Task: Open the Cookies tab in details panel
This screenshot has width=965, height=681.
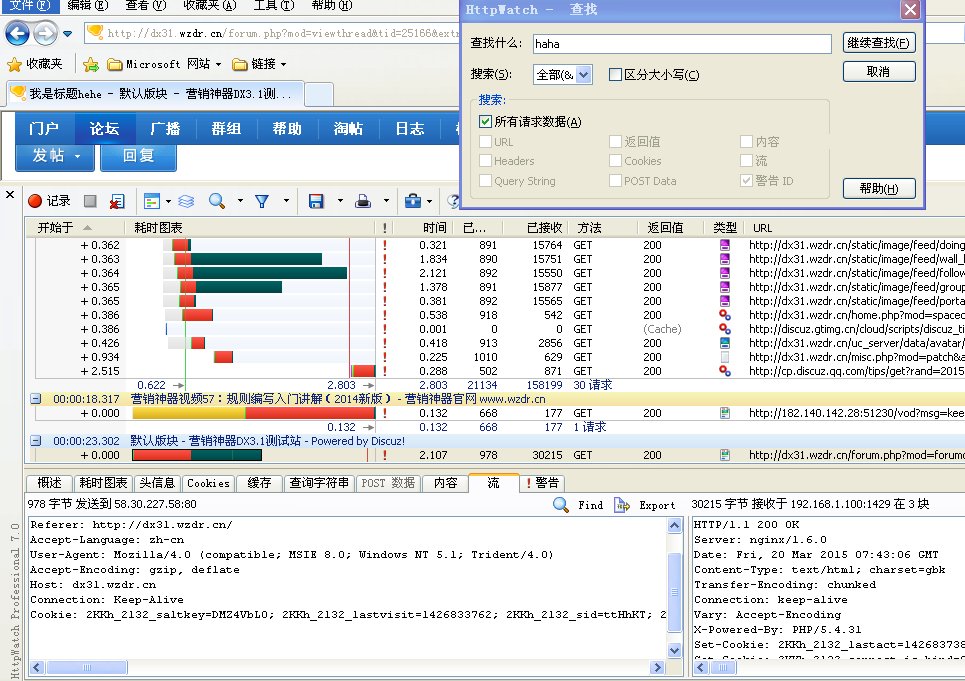Action: (208, 483)
